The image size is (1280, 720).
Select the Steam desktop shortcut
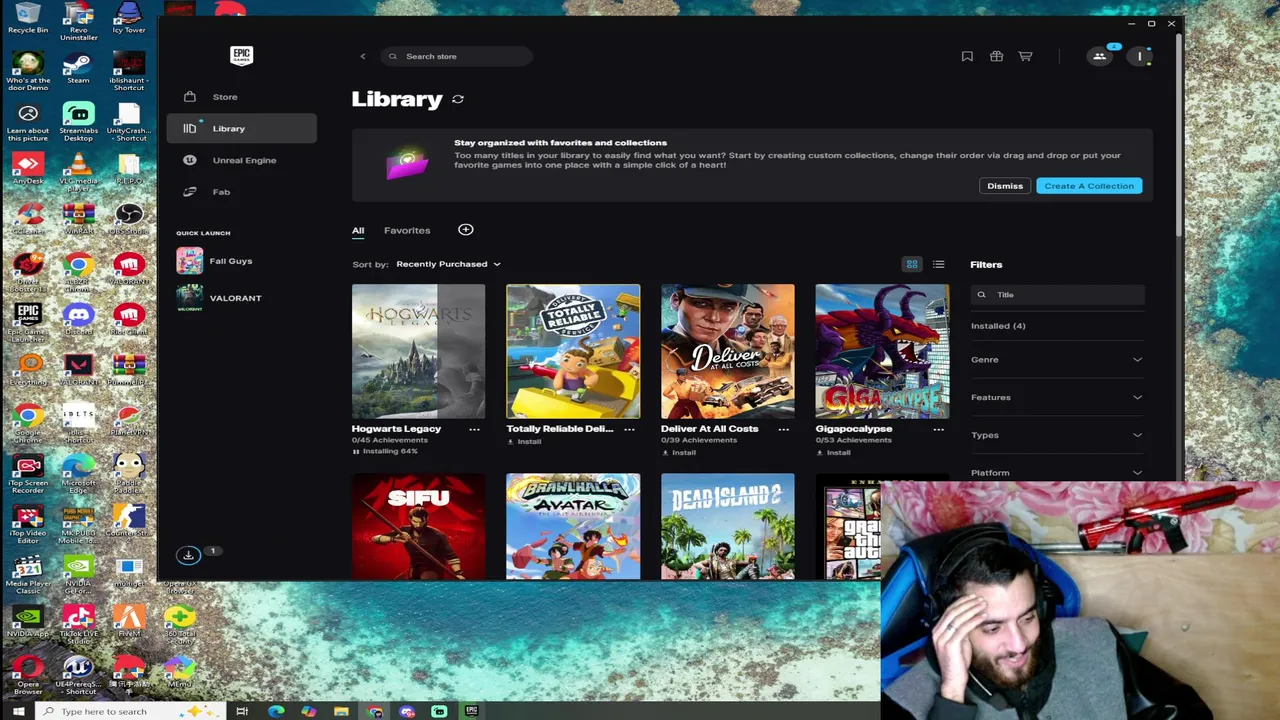(x=78, y=70)
